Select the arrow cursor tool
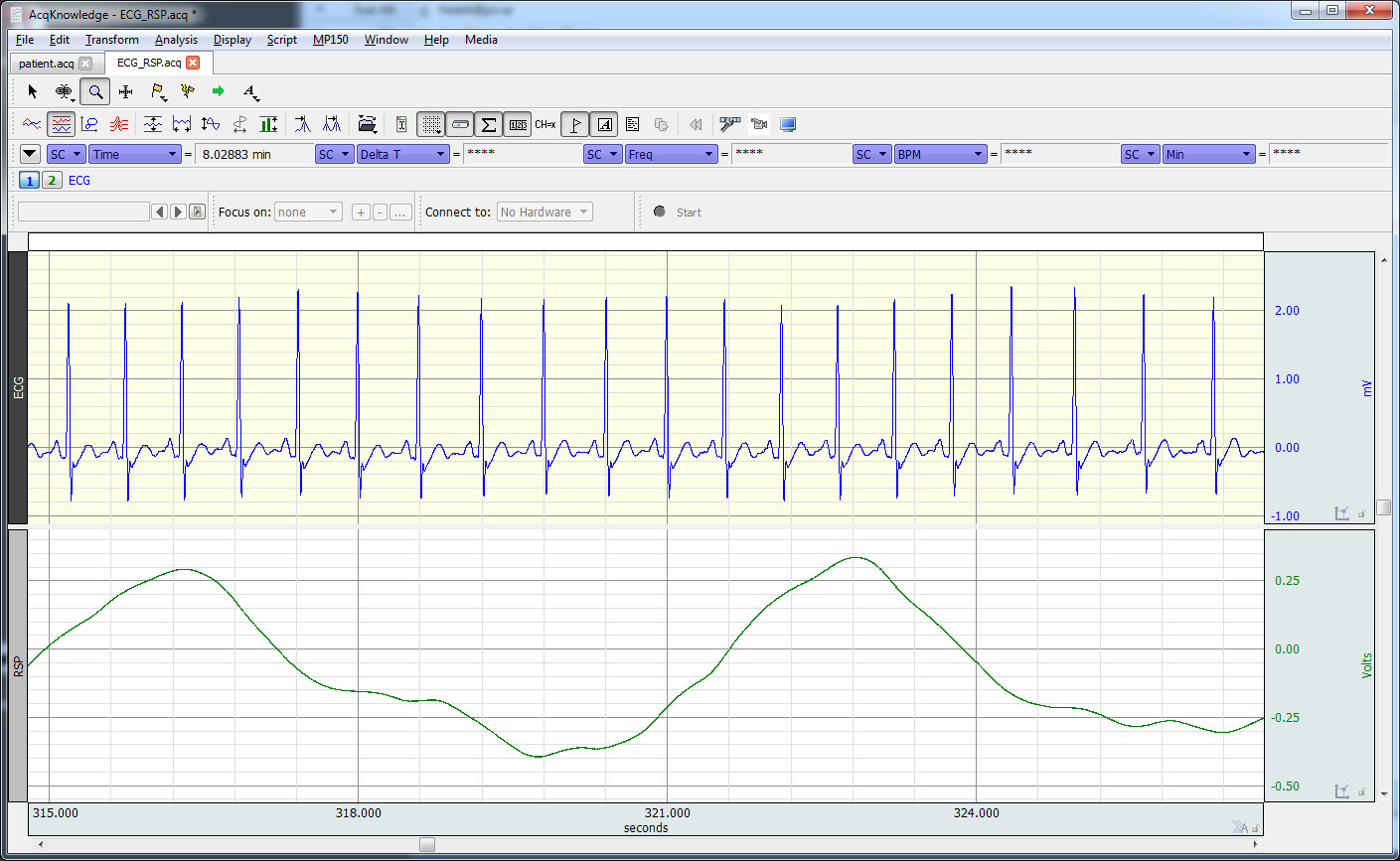 click(x=33, y=91)
